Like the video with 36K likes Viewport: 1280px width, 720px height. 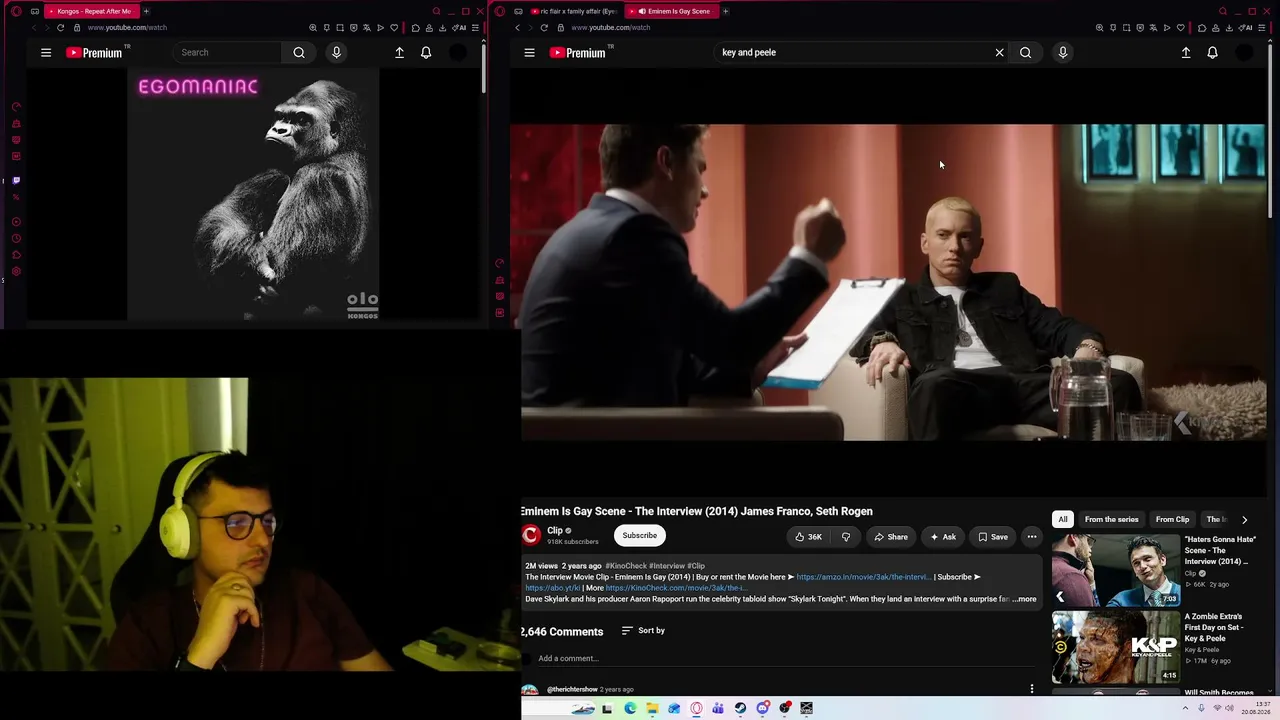[x=808, y=537]
